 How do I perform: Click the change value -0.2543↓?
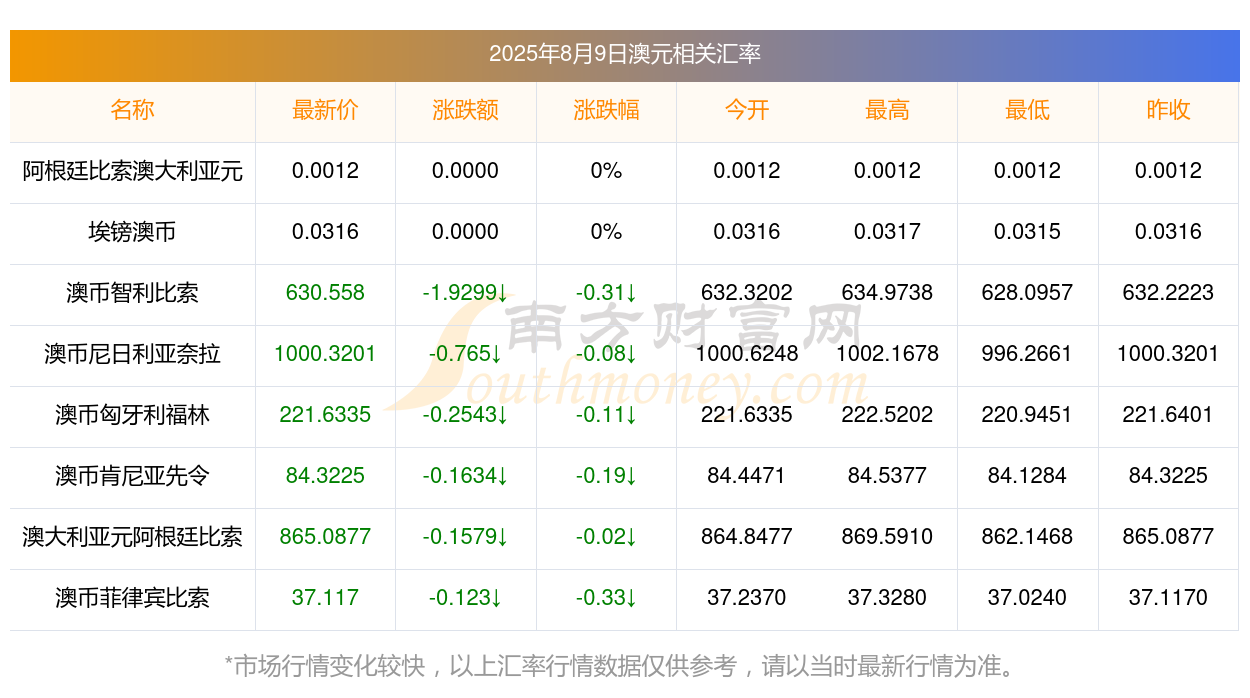[x=465, y=415]
